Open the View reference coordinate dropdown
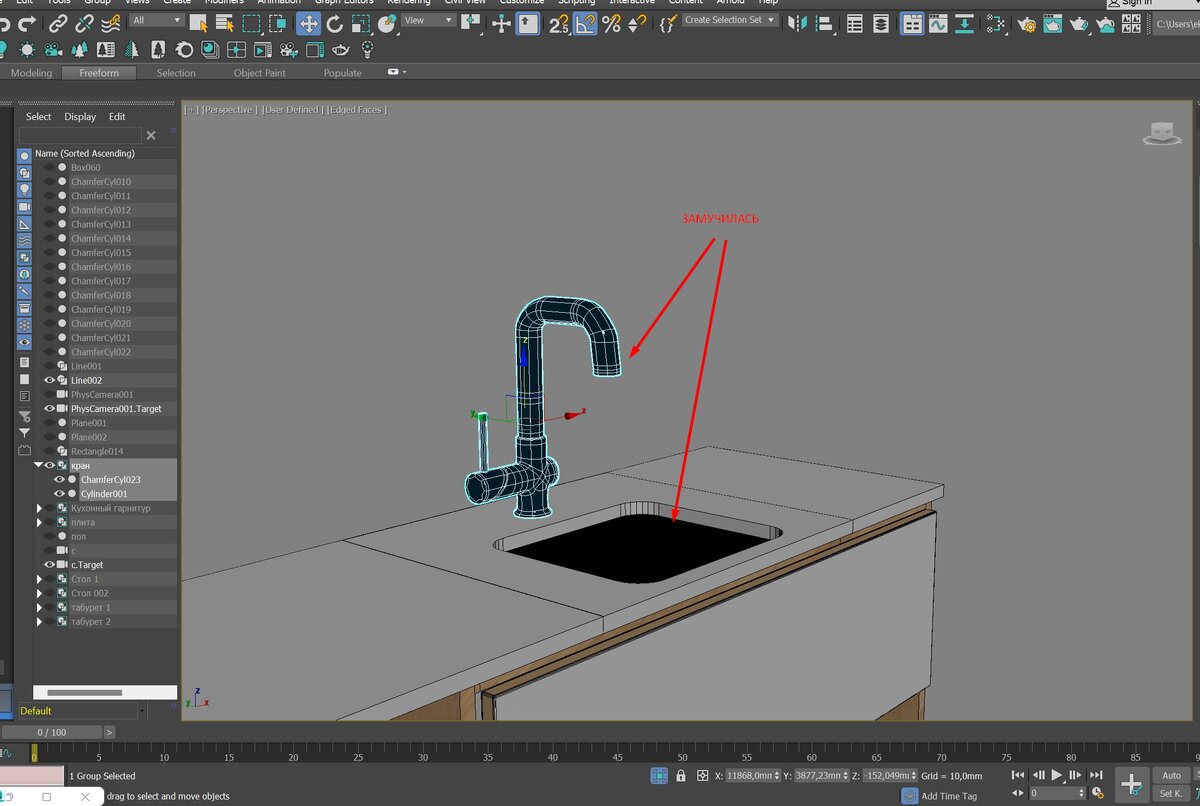1200x806 pixels. click(429, 20)
